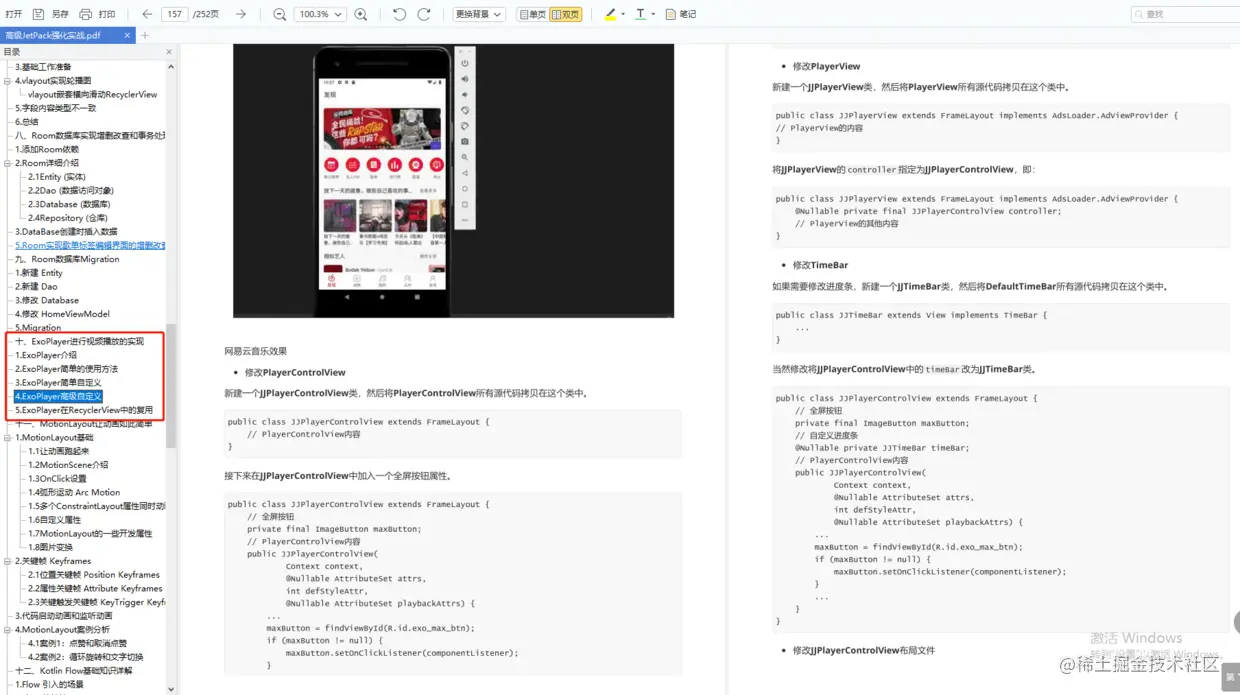Open outline entry 3.DataBase创建时插入数据
The image size is (1240, 695).
point(66,231)
